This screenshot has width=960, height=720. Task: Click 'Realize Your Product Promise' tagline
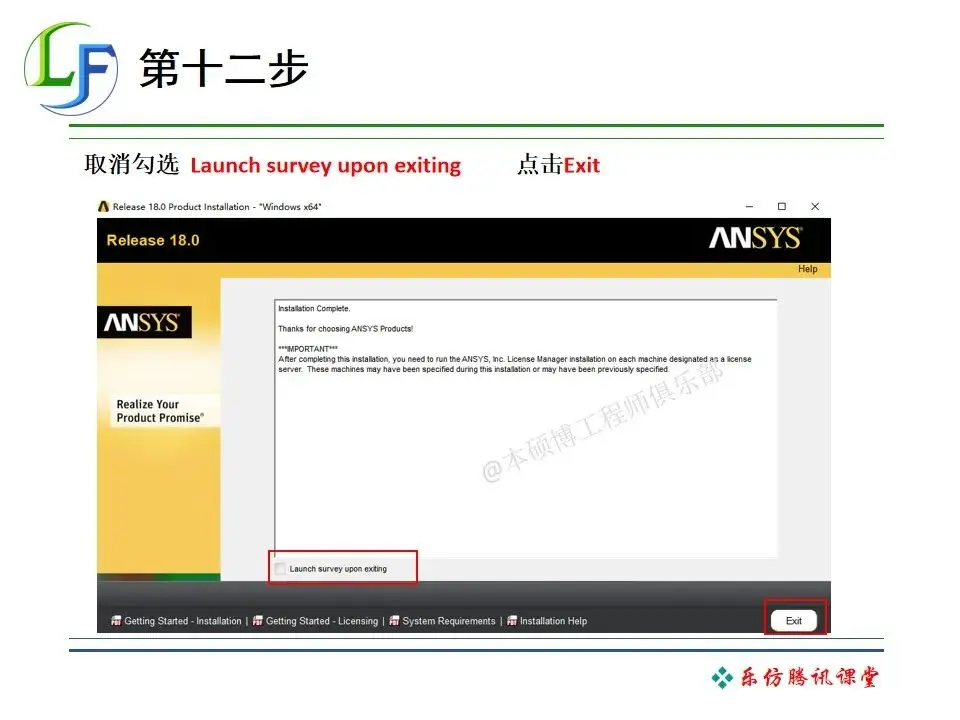(x=160, y=411)
